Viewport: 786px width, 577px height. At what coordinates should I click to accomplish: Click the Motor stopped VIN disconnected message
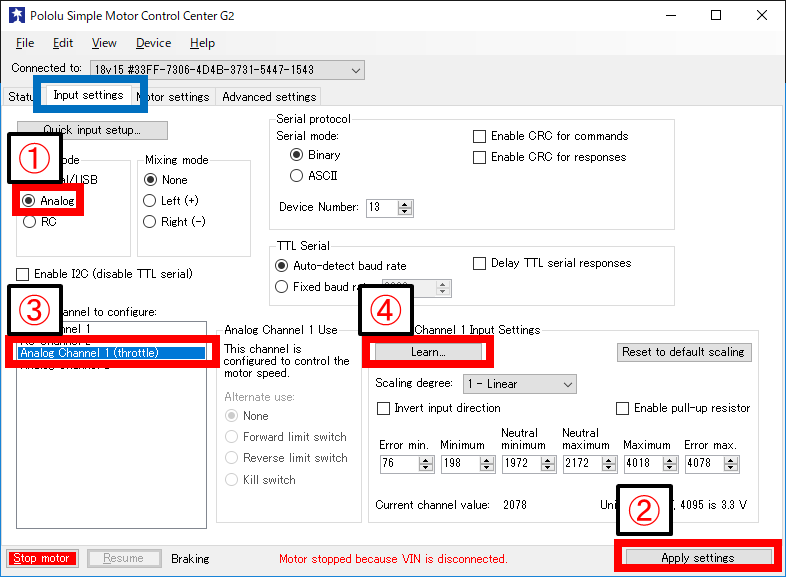pos(394,559)
